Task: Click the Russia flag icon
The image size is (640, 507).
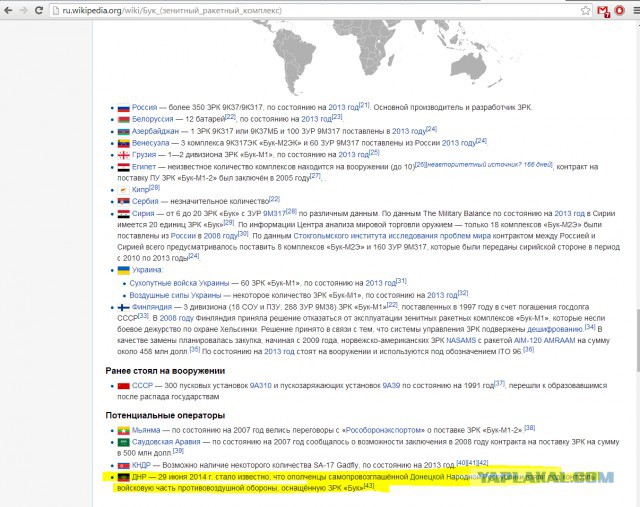Action: (123, 108)
